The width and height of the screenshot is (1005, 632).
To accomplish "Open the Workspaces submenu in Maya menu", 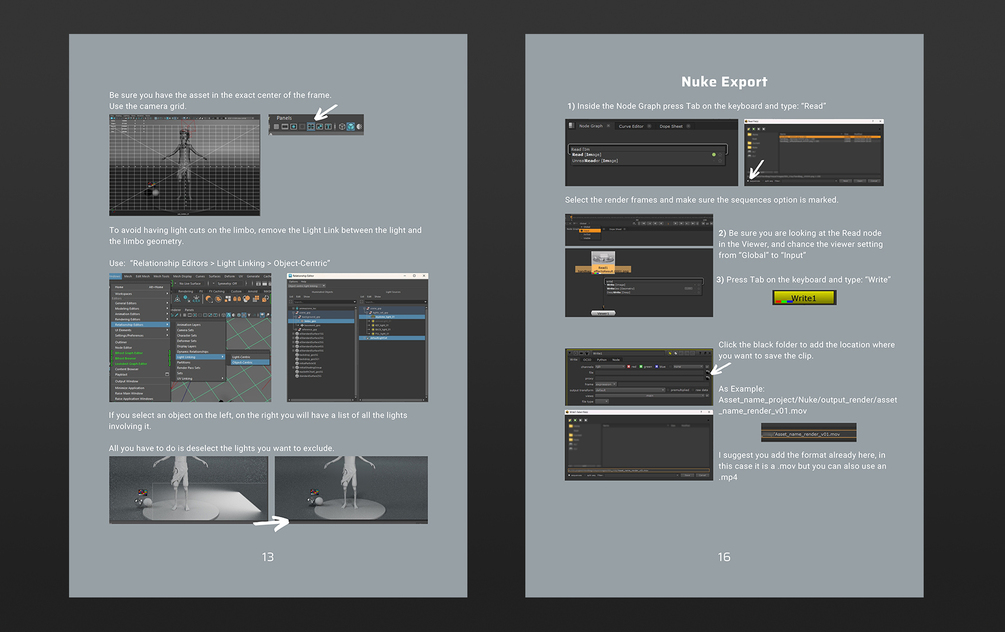I will (x=140, y=294).
